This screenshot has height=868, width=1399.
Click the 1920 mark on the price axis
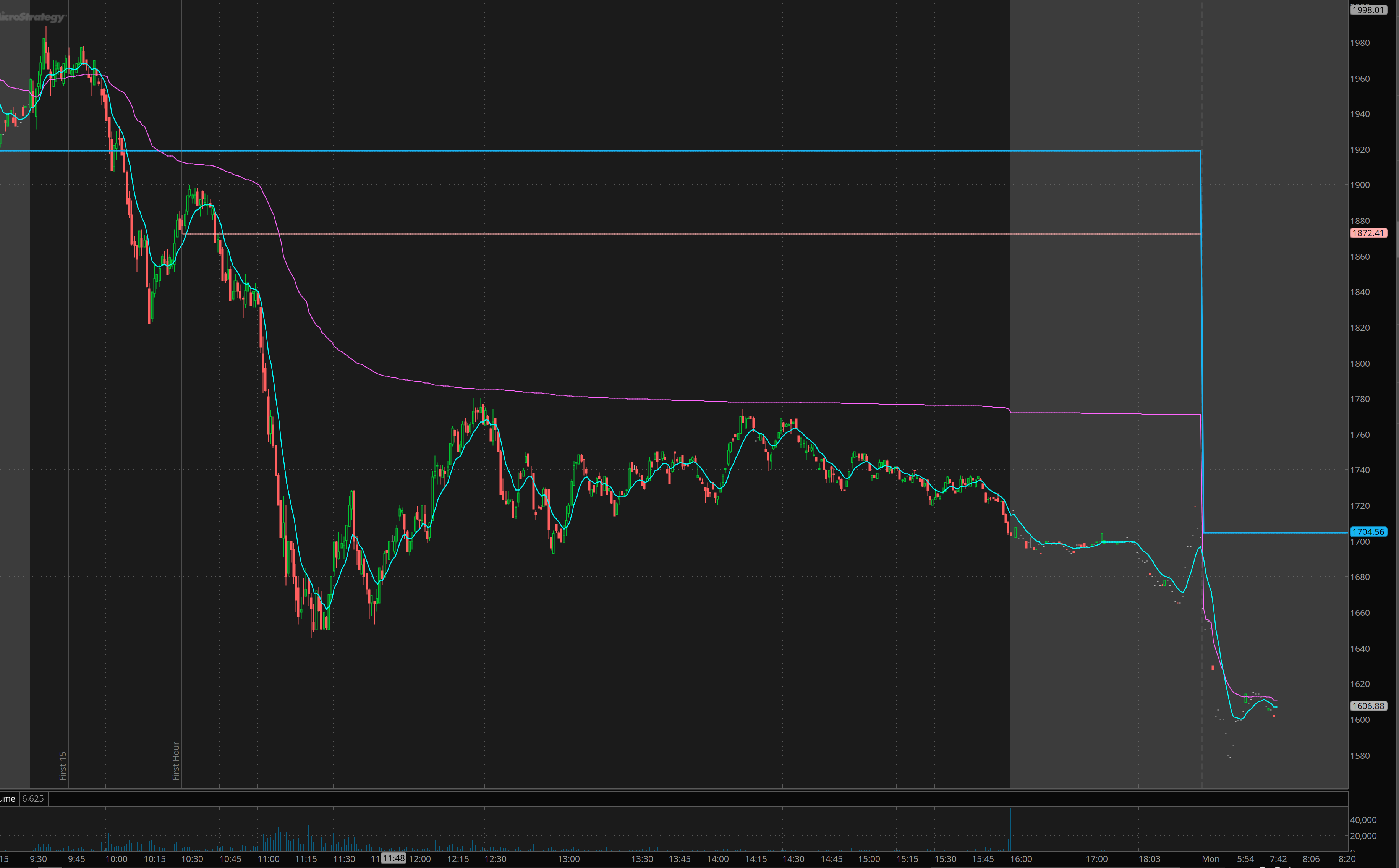pyautogui.click(x=1359, y=150)
